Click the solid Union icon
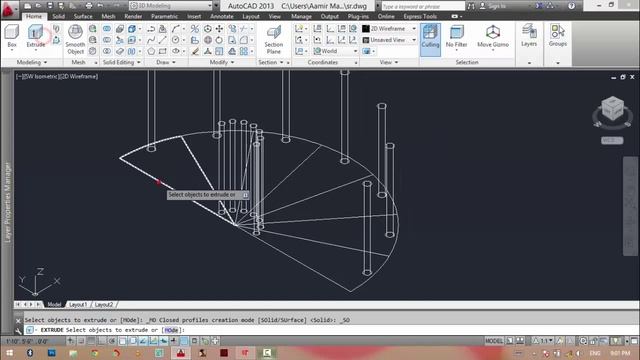 tap(107, 29)
